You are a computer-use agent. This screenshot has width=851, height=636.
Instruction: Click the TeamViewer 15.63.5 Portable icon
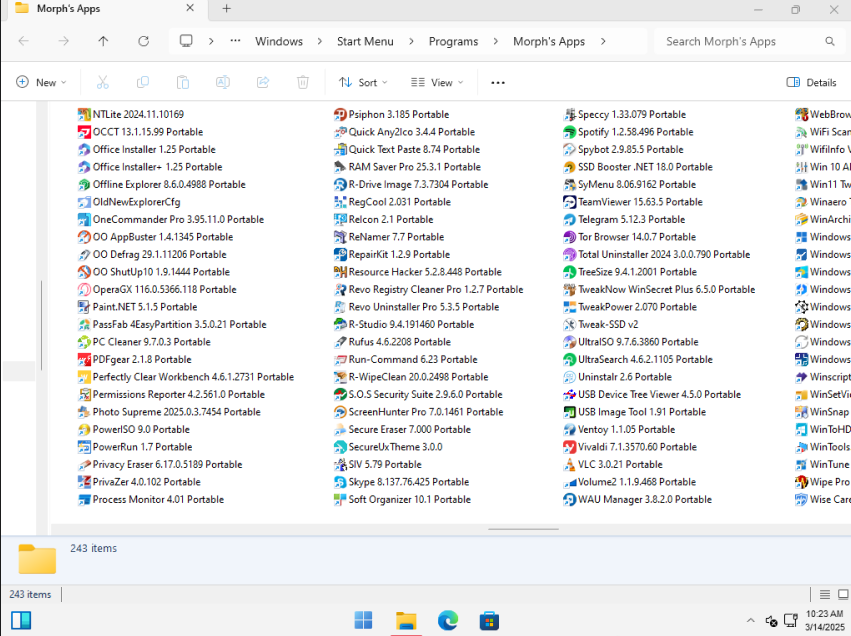(x=569, y=202)
